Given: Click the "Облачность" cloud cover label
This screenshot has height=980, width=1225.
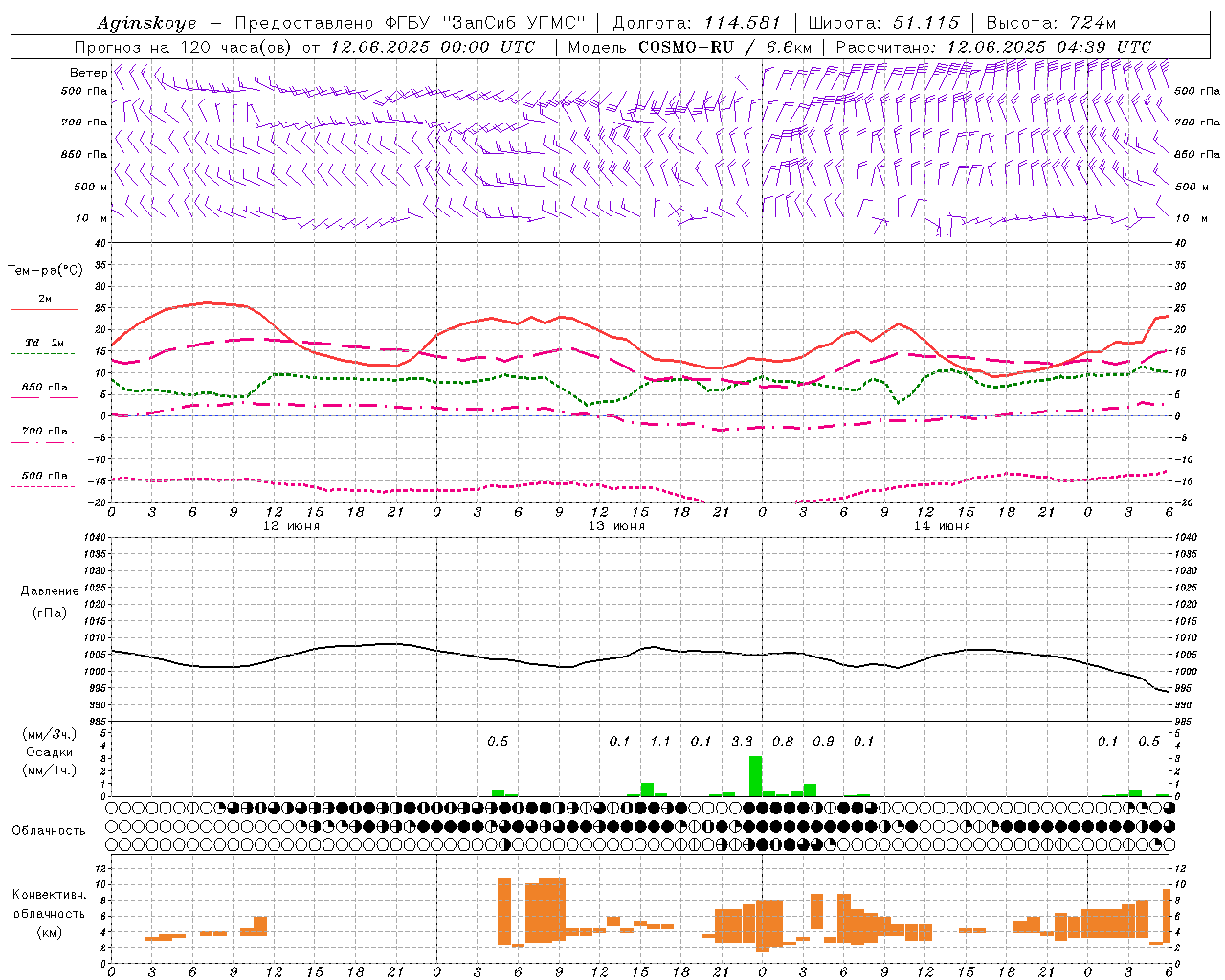Looking at the screenshot, I should (48, 830).
